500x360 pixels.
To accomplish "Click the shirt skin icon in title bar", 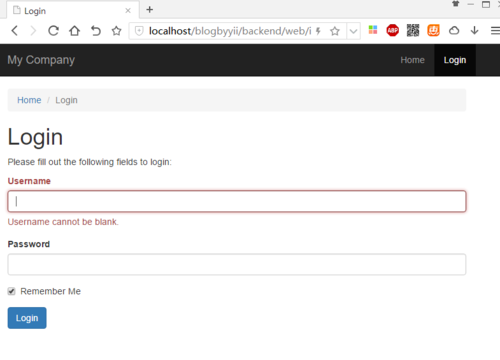I will point(456,4).
